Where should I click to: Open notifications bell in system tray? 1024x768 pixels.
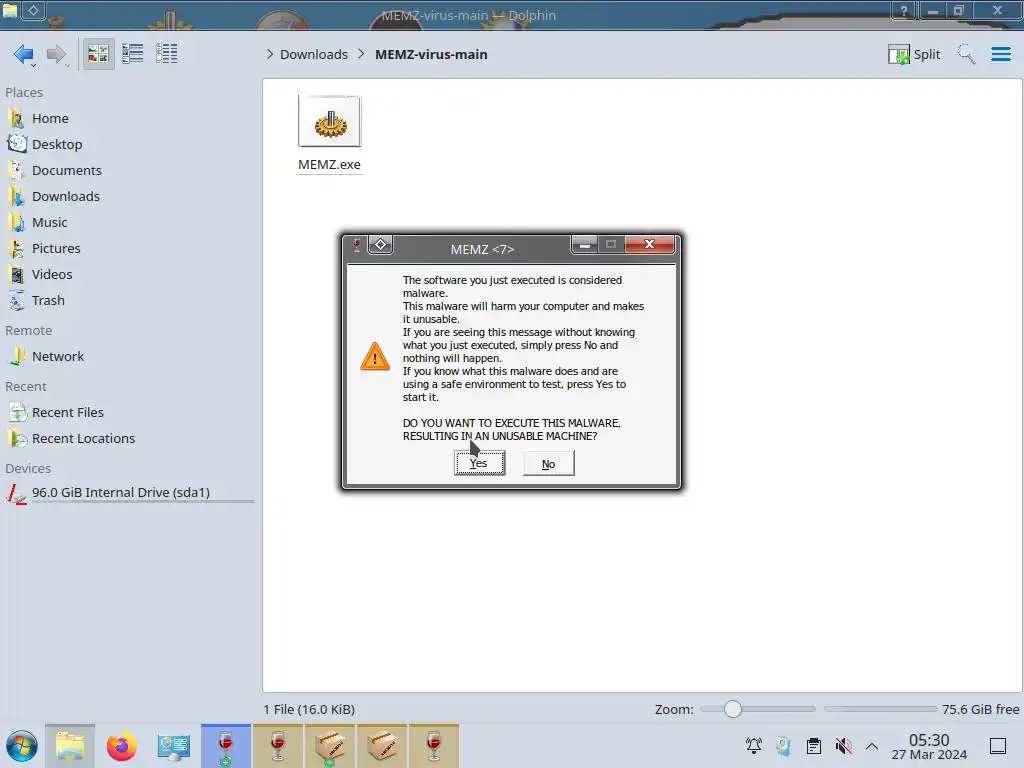tap(754, 746)
